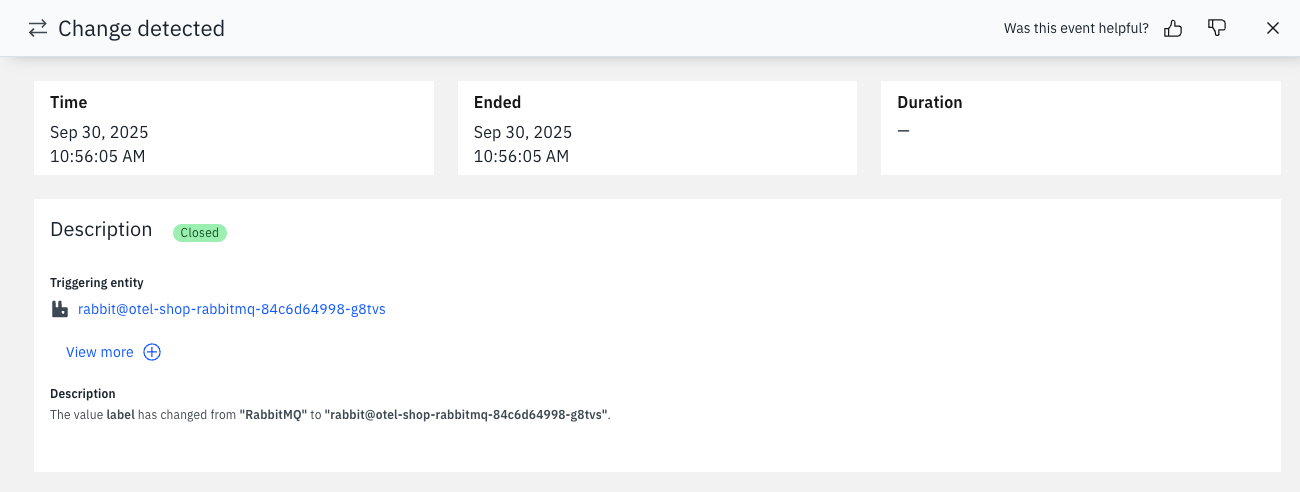This screenshot has height=492, width=1300.
Task: Click the Change detected title
Action: 141,28
